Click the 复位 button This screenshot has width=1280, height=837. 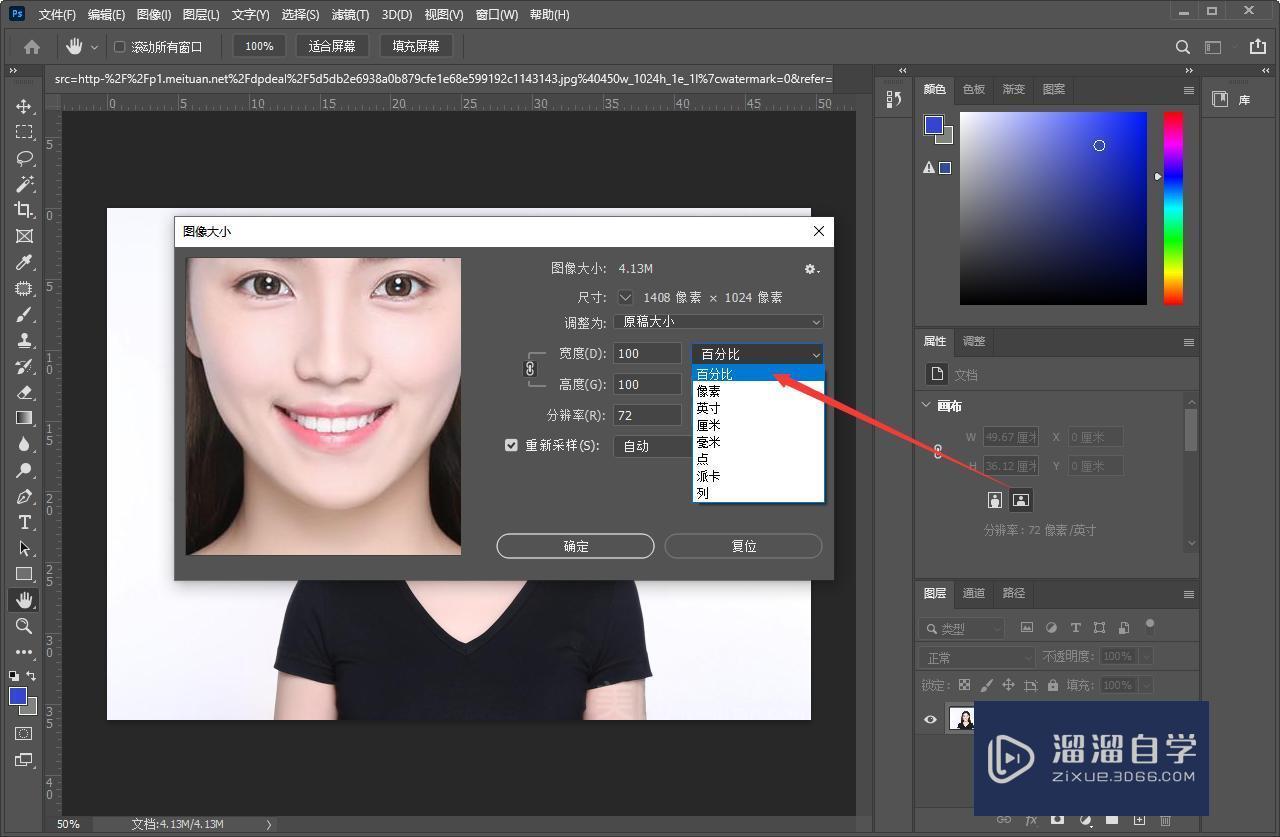pos(744,546)
